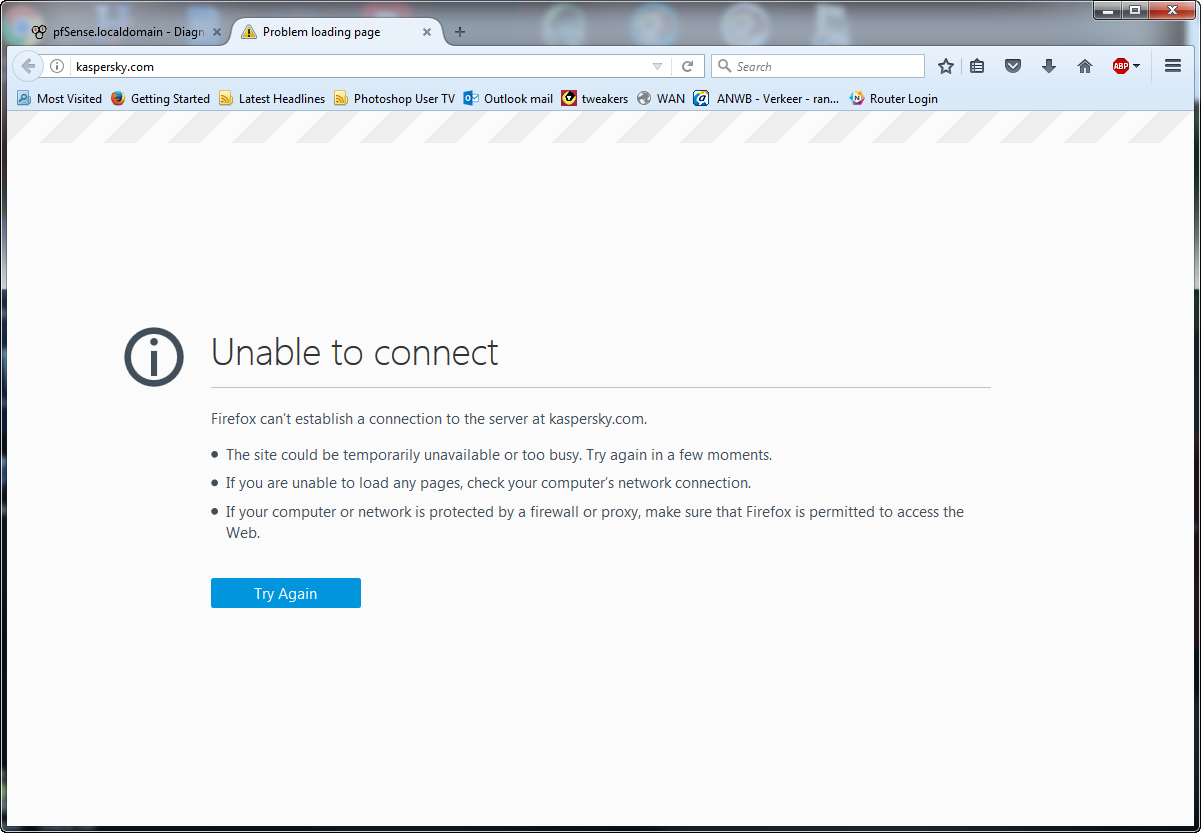Switch to the pfSense.localdomain tab
The height and width of the screenshot is (833, 1201).
click(118, 32)
